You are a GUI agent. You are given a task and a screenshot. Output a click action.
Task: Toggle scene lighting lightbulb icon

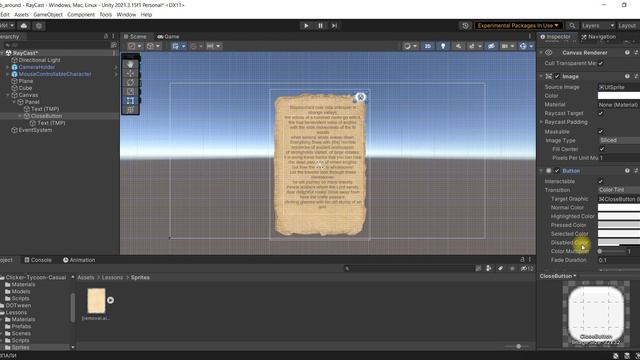point(443,46)
